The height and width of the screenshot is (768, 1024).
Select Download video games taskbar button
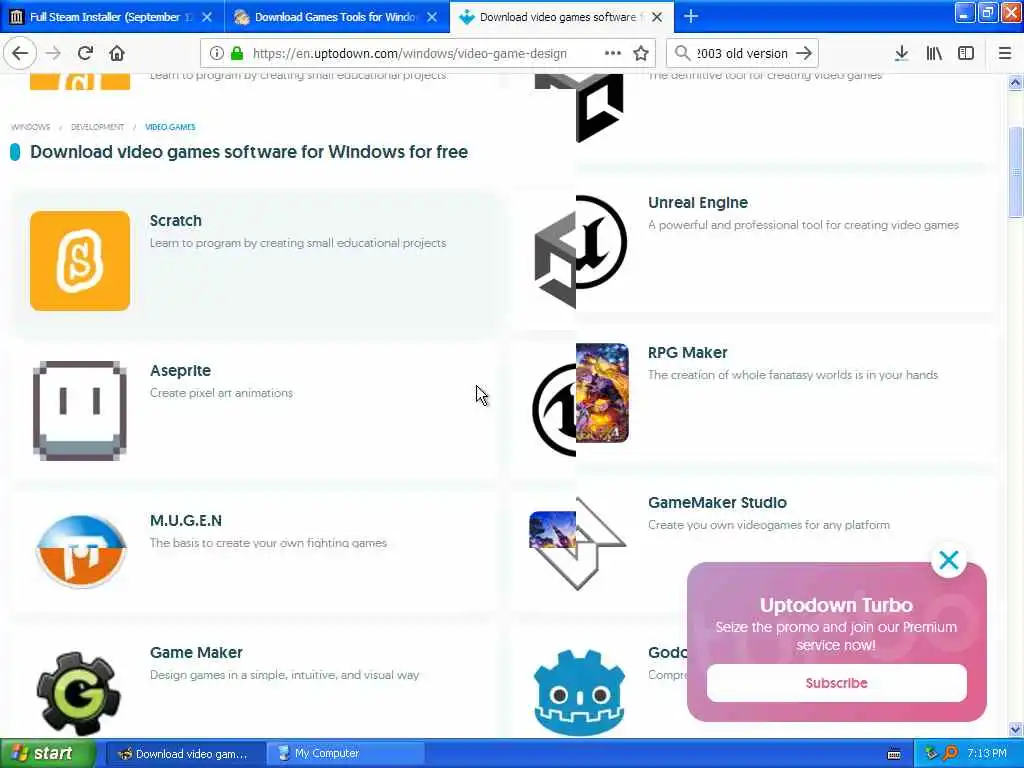(185, 754)
